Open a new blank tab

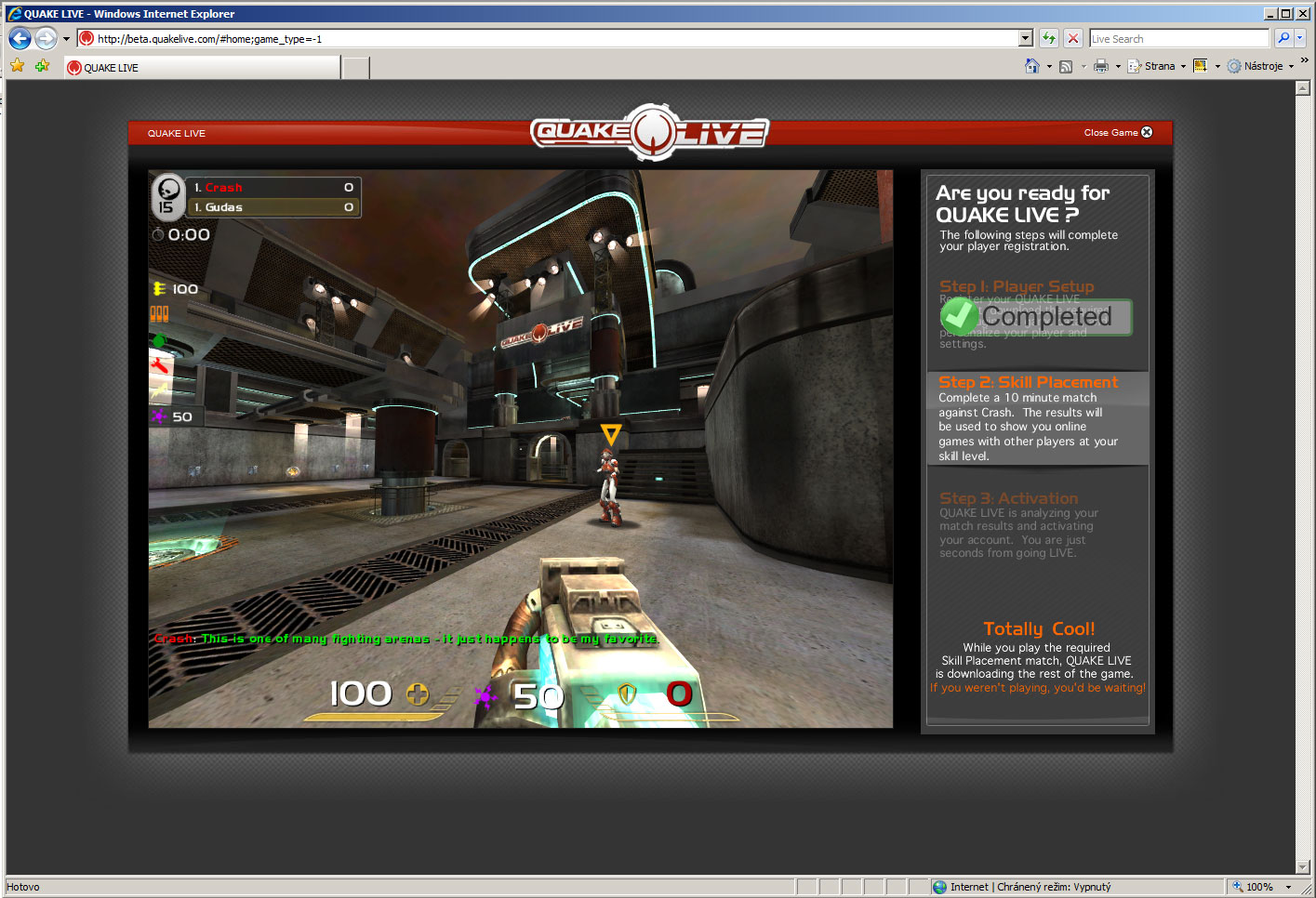[x=356, y=67]
